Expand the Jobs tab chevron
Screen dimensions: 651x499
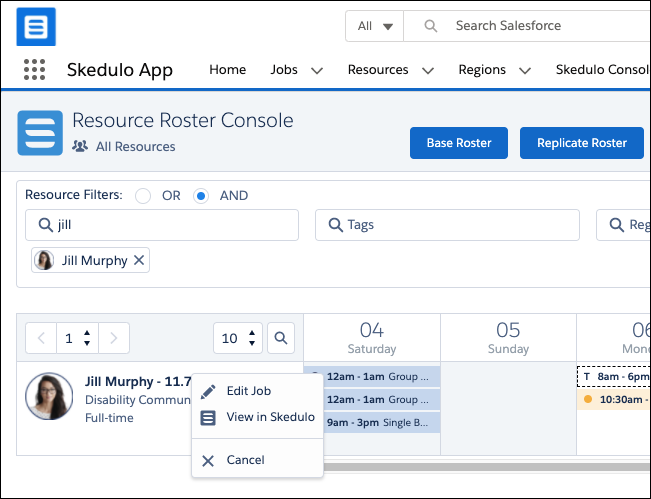pyautogui.click(x=317, y=71)
